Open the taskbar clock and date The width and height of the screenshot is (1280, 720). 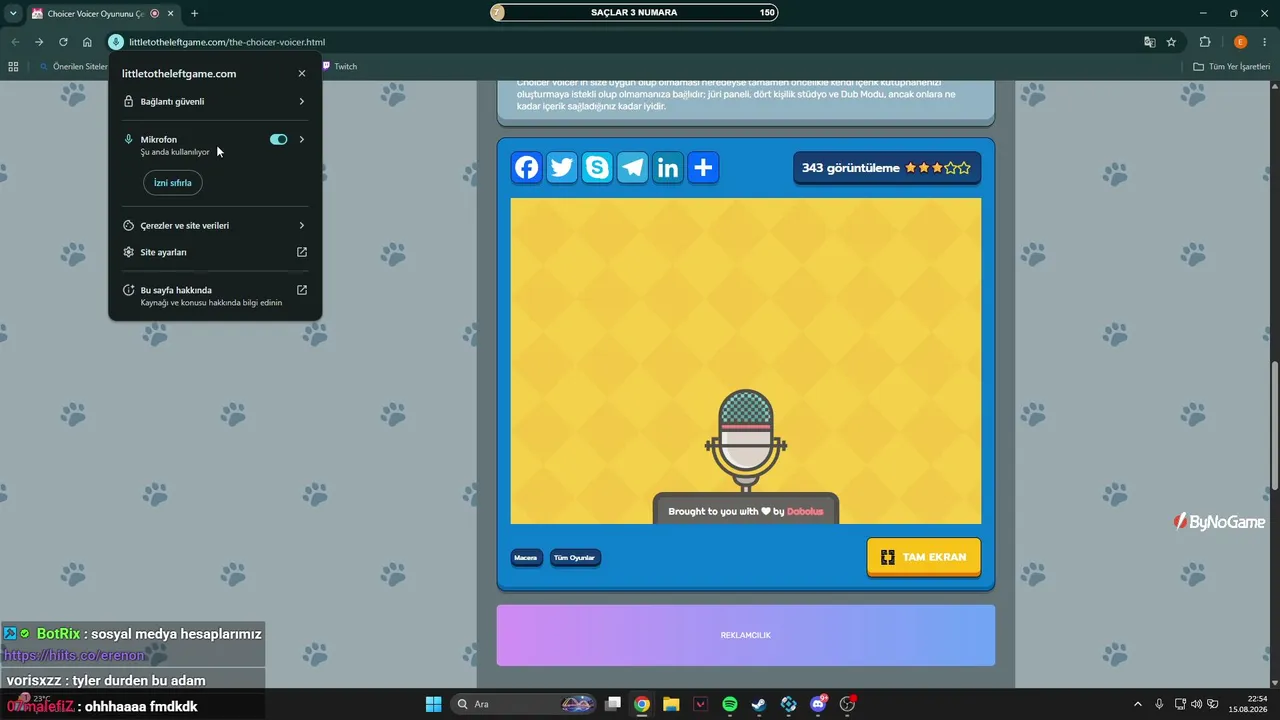pyautogui.click(x=1247, y=704)
